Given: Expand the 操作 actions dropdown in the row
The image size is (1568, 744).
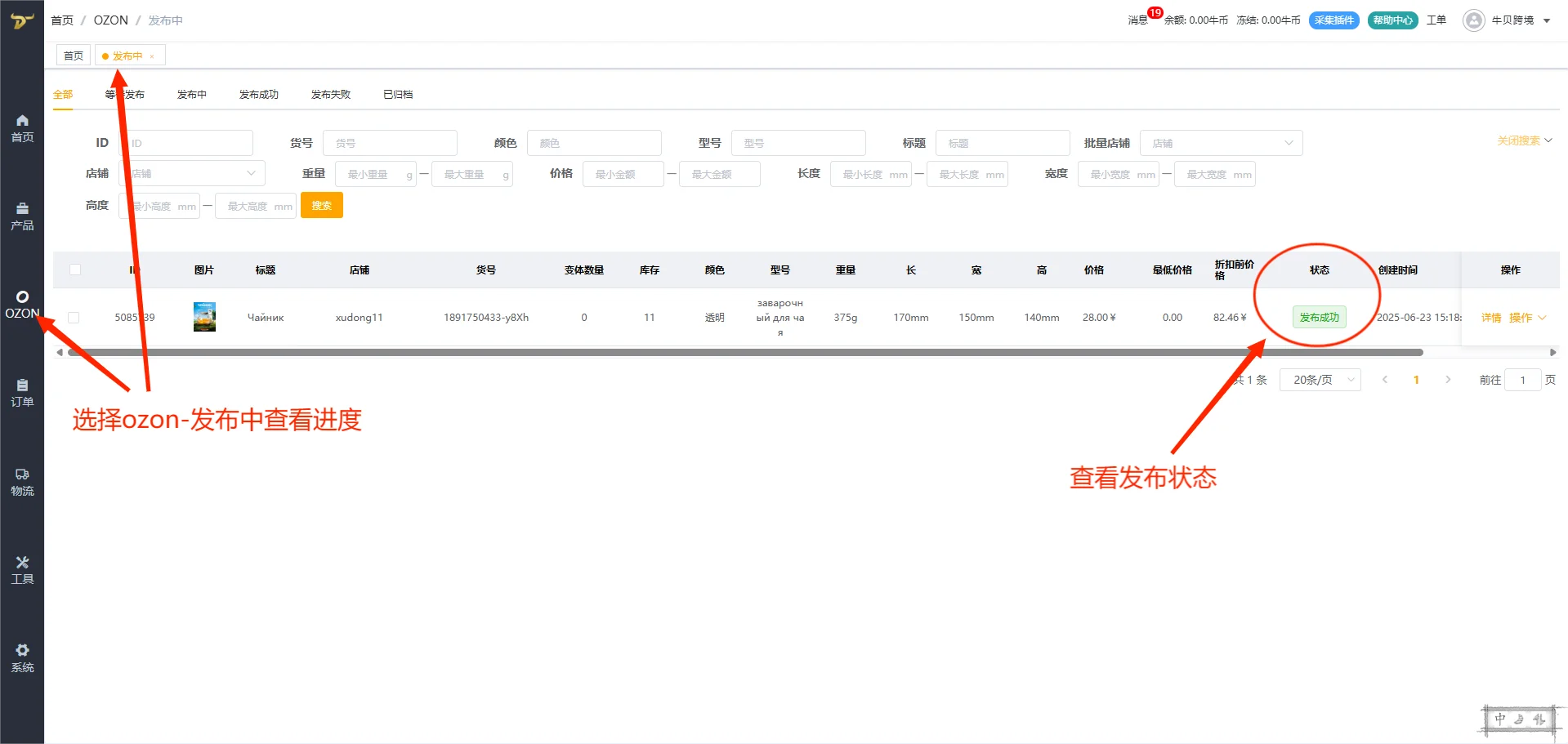Looking at the screenshot, I should point(1526,318).
